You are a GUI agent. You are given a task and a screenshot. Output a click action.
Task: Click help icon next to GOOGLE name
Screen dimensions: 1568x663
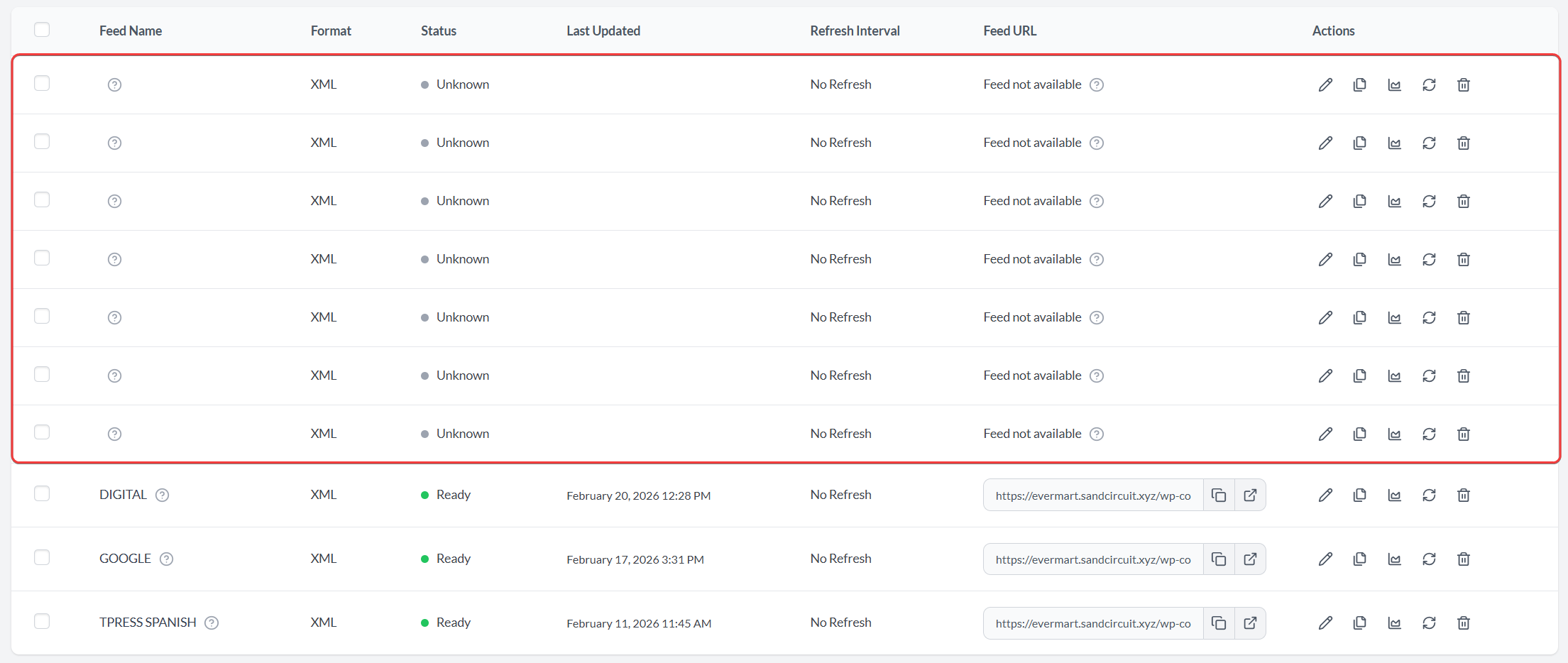(x=166, y=559)
